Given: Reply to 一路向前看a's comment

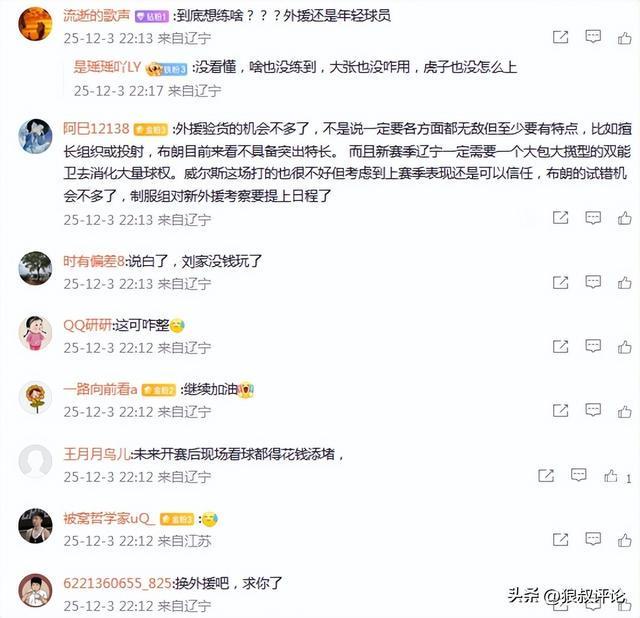Looking at the screenshot, I should click(593, 410).
